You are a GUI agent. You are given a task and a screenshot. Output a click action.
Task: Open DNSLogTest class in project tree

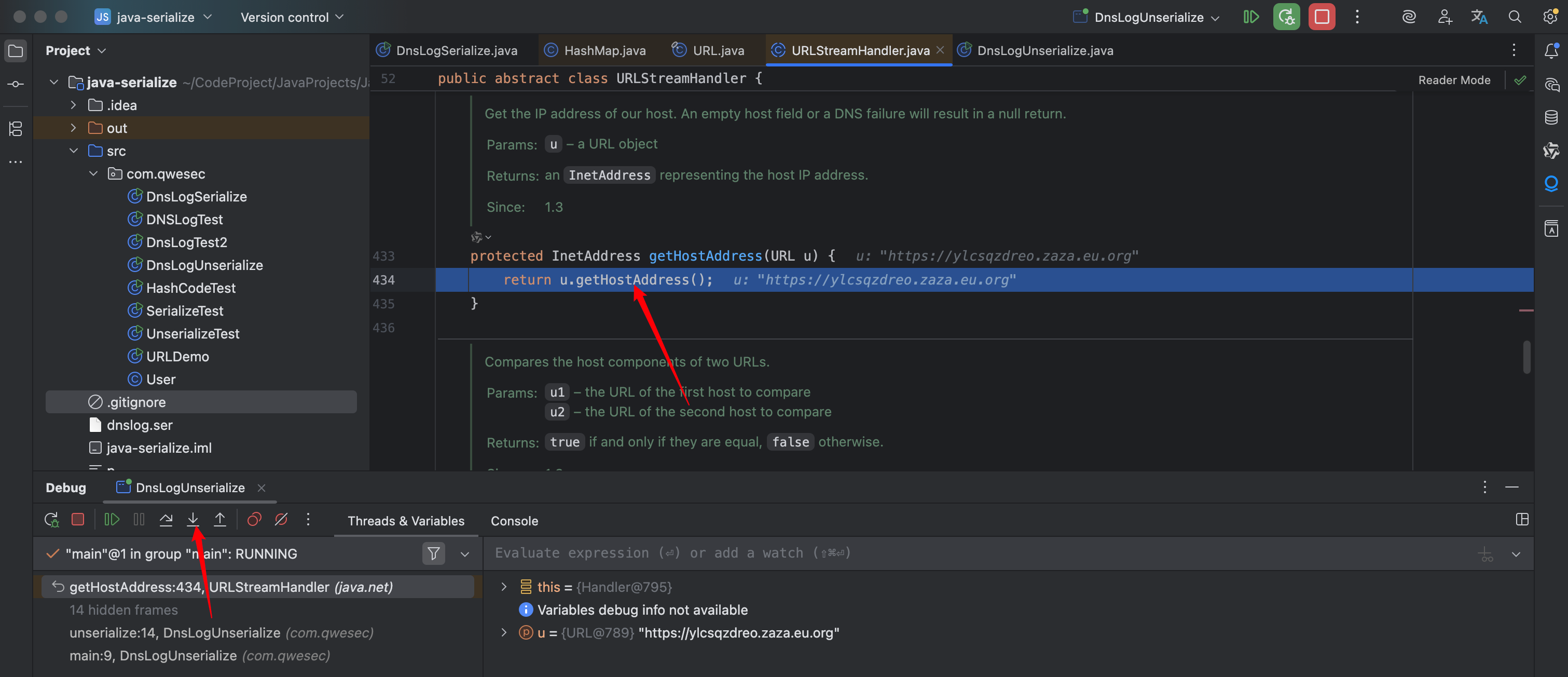tap(184, 219)
